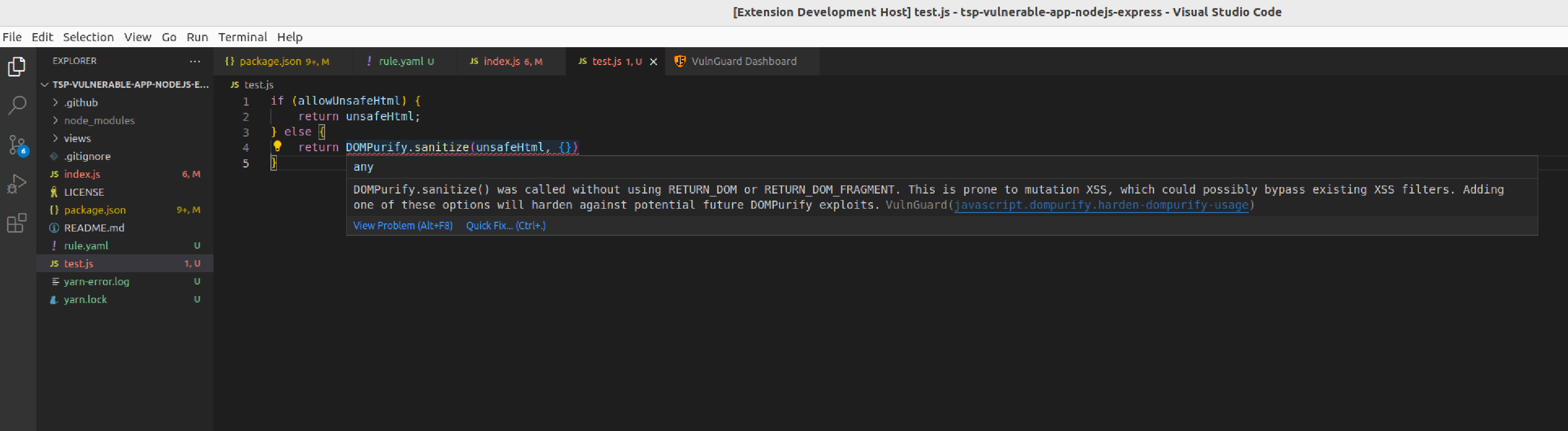Open yarn-error.log in explorer
The width and height of the screenshot is (1568, 431).
point(125,281)
